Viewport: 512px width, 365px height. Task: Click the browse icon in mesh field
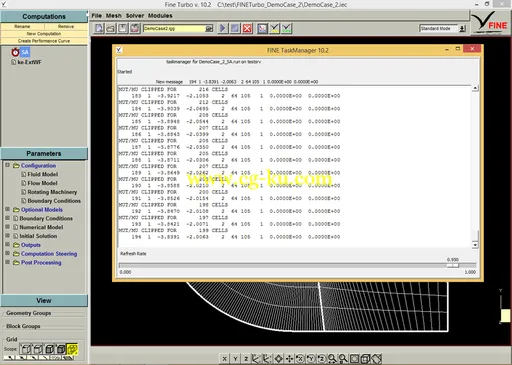click(209, 28)
